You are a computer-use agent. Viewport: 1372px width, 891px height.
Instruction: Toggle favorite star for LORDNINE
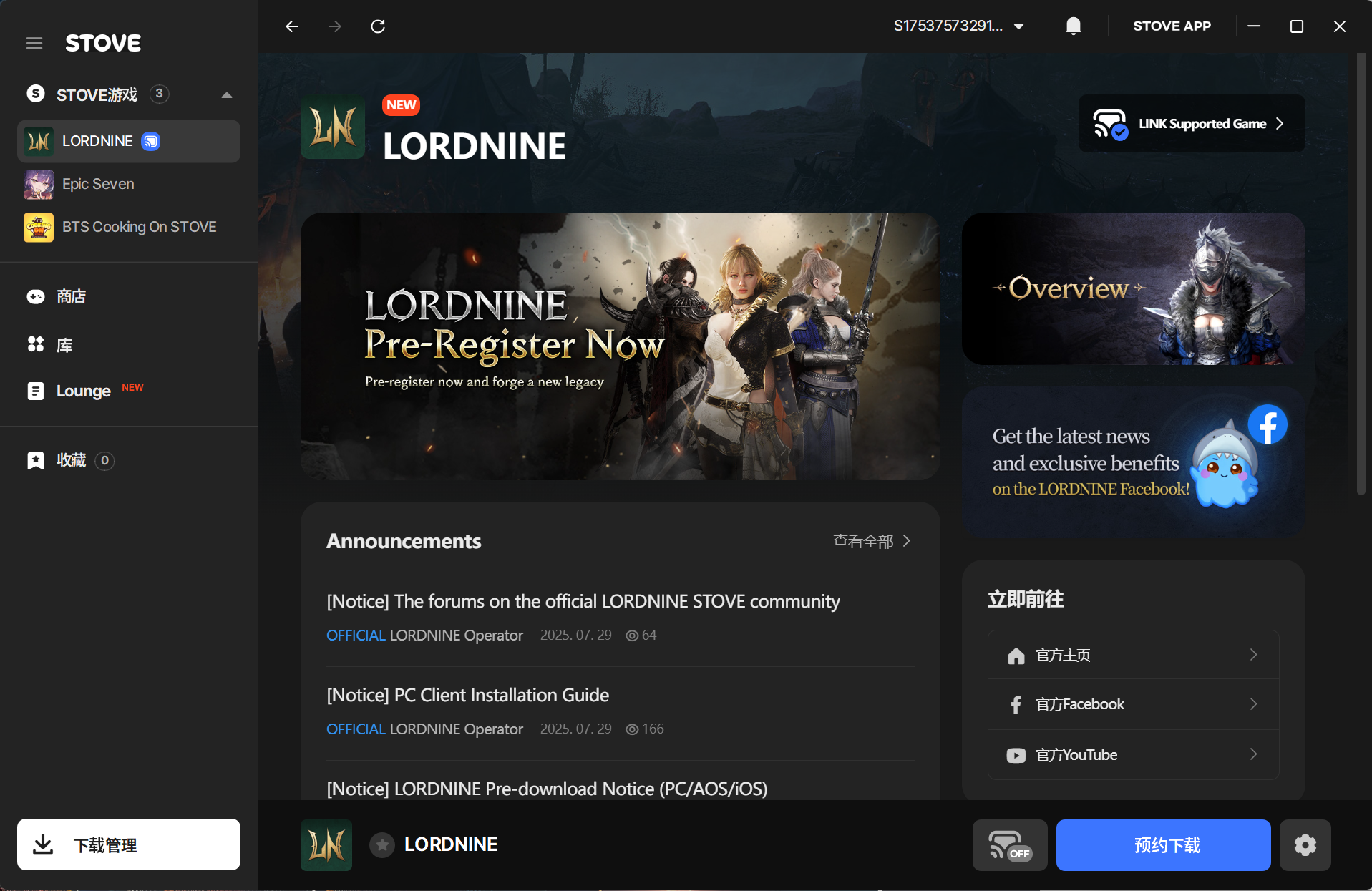(x=382, y=845)
